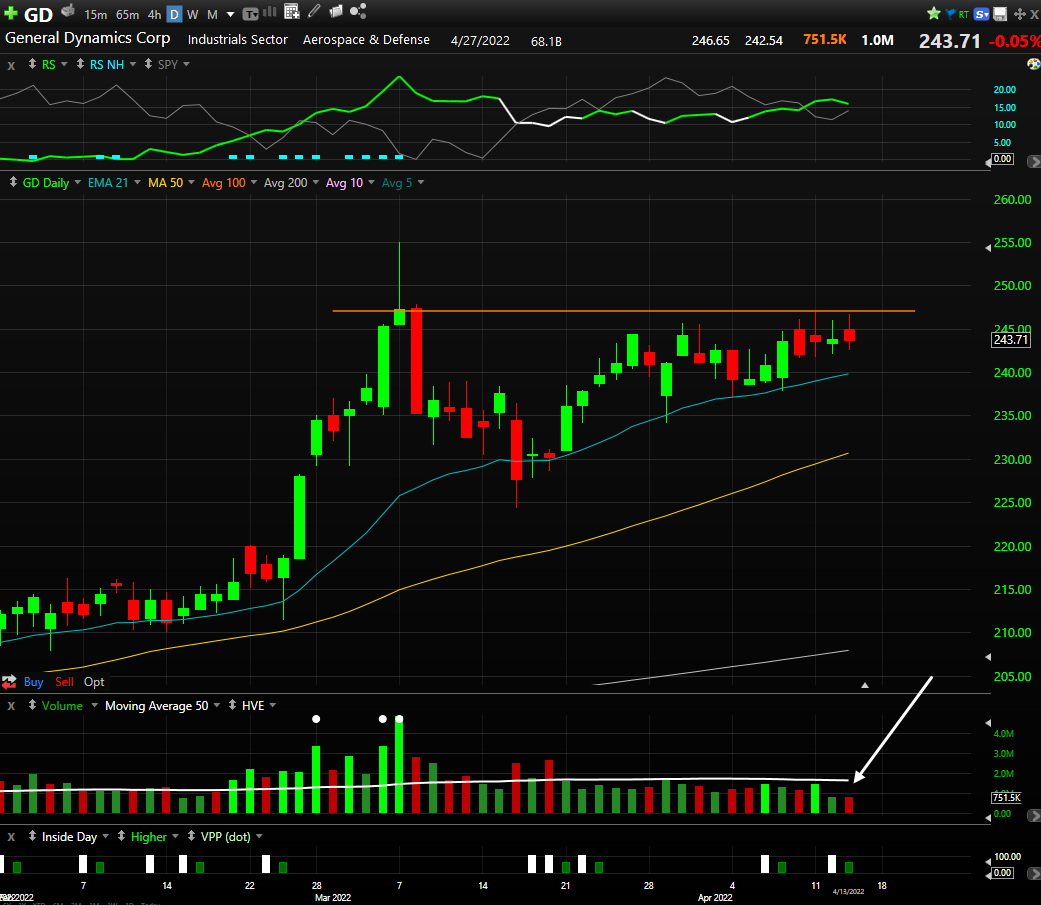1041x905 pixels.
Task: Click the Buy/Sell trade arrows icon
Action: [x=9, y=682]
